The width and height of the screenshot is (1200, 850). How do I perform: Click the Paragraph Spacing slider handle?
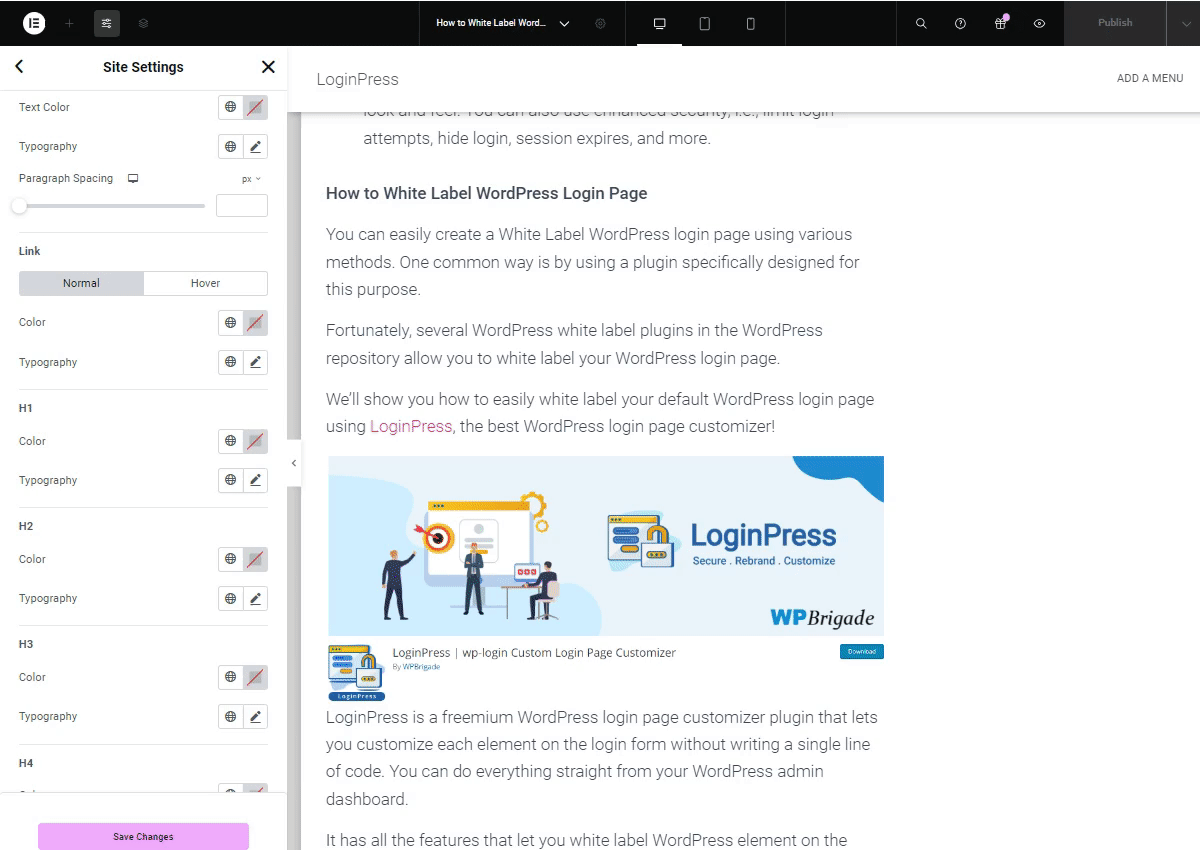click(x=19, y=206)
